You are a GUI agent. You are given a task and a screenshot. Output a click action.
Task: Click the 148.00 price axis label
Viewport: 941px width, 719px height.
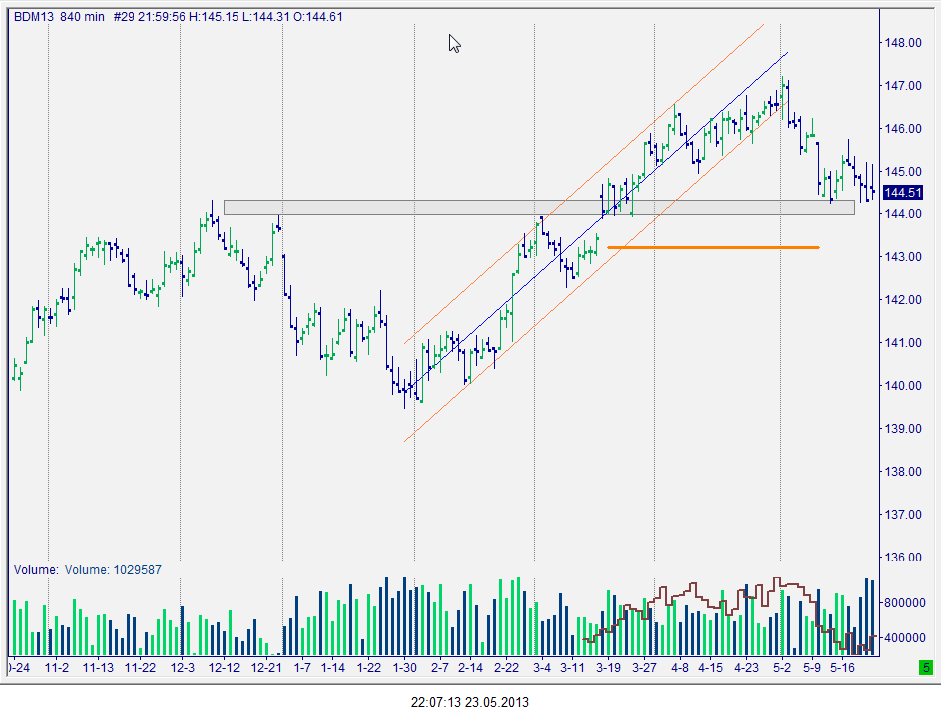tap(903, 43)
